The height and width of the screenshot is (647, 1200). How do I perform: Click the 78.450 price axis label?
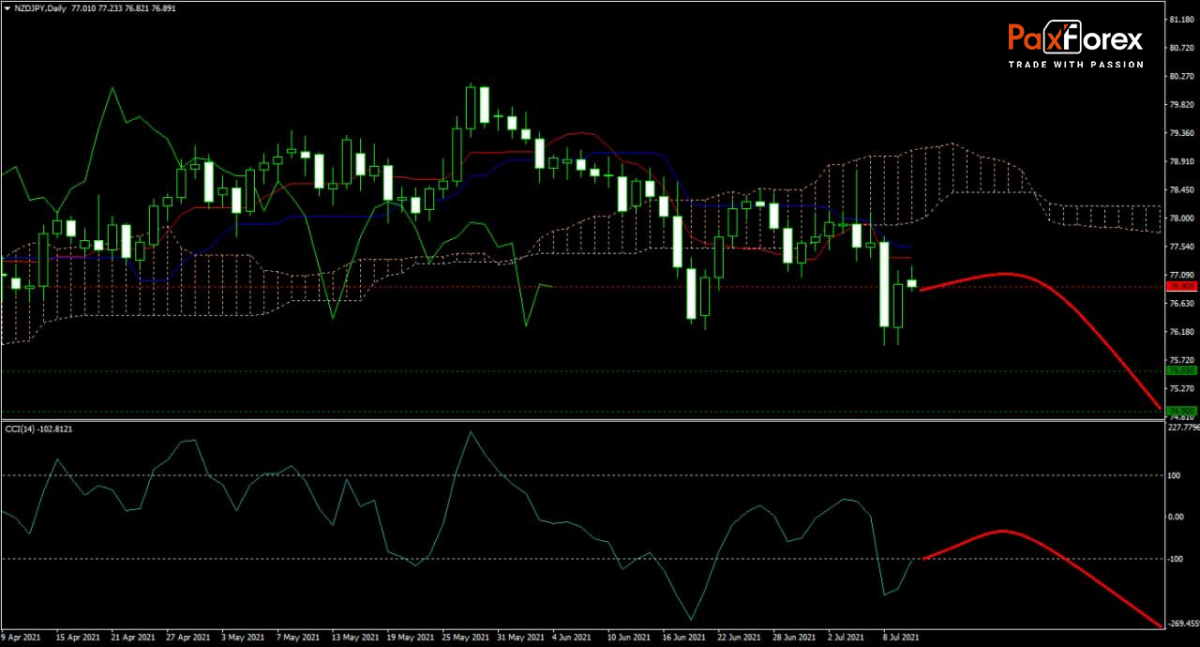[1181, 189]
